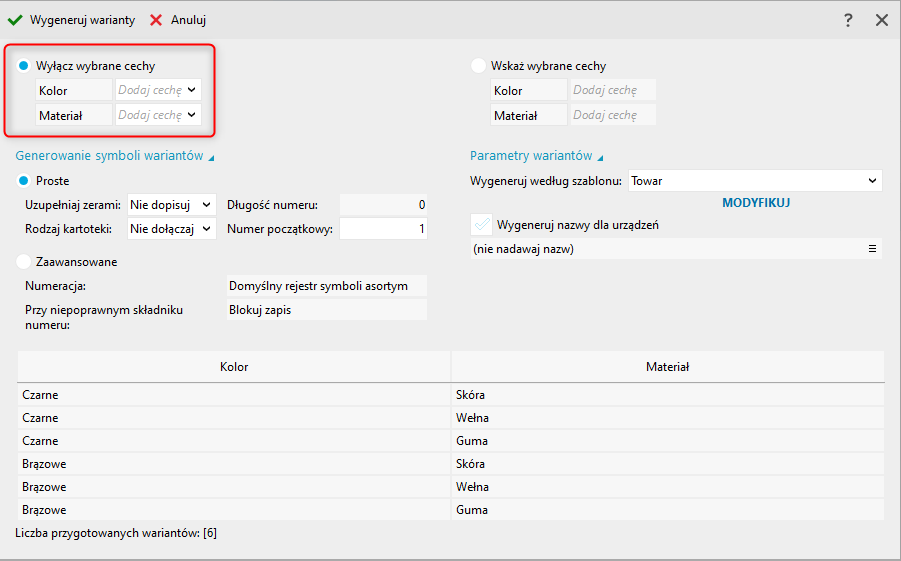The image size is (901, 561).
Task: Click the red X Anuluj icon
Action: [156, 20]
